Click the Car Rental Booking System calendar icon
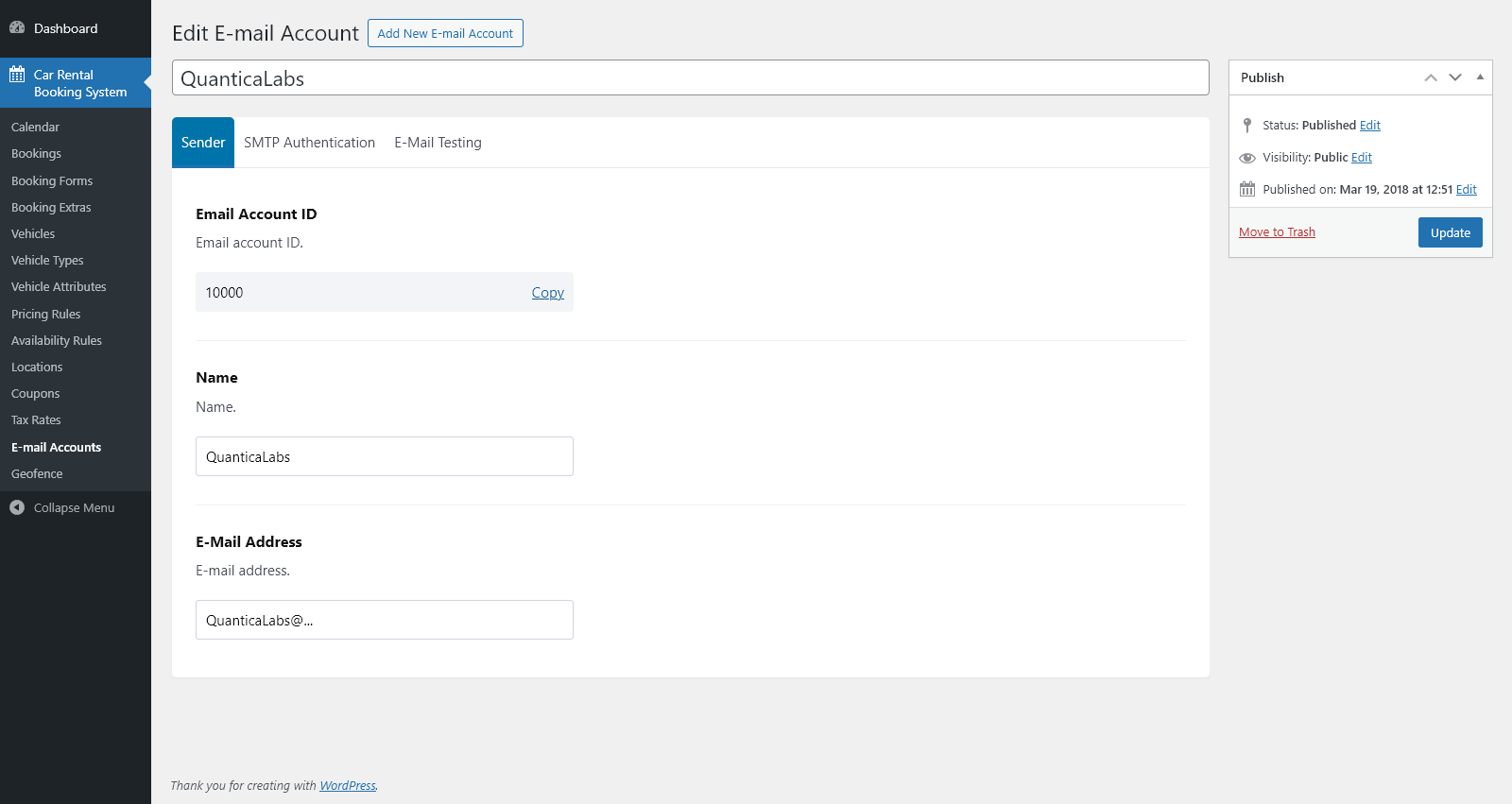This screenshot has height=804, width=1512. pyautogui.click(x=17, y=75)
